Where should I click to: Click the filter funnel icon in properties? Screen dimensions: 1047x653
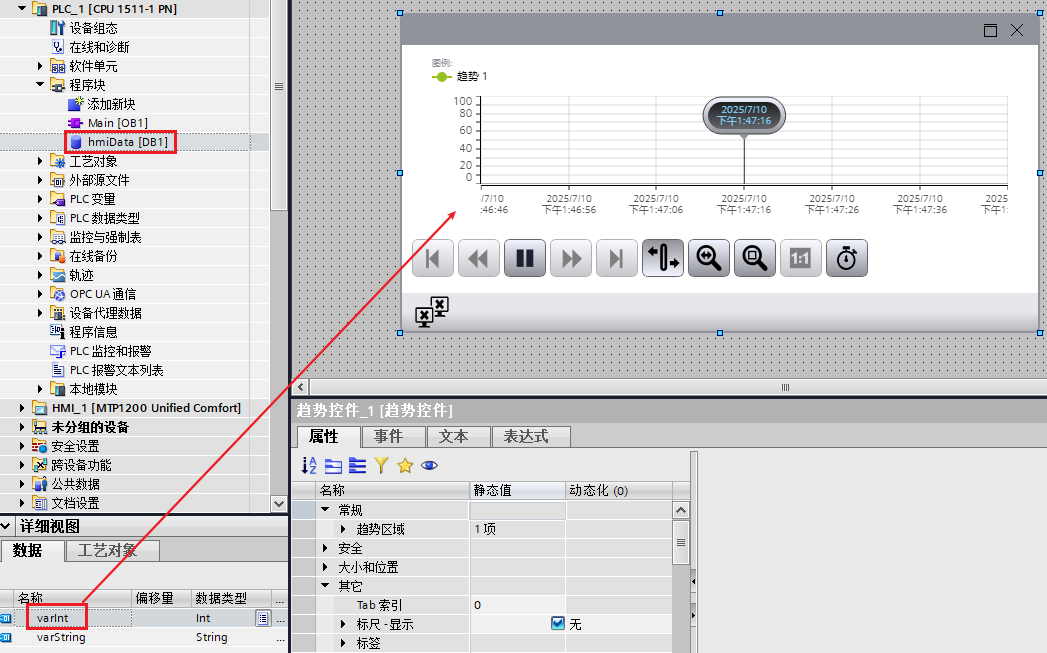pyautogui.click(x=381, y=465)
